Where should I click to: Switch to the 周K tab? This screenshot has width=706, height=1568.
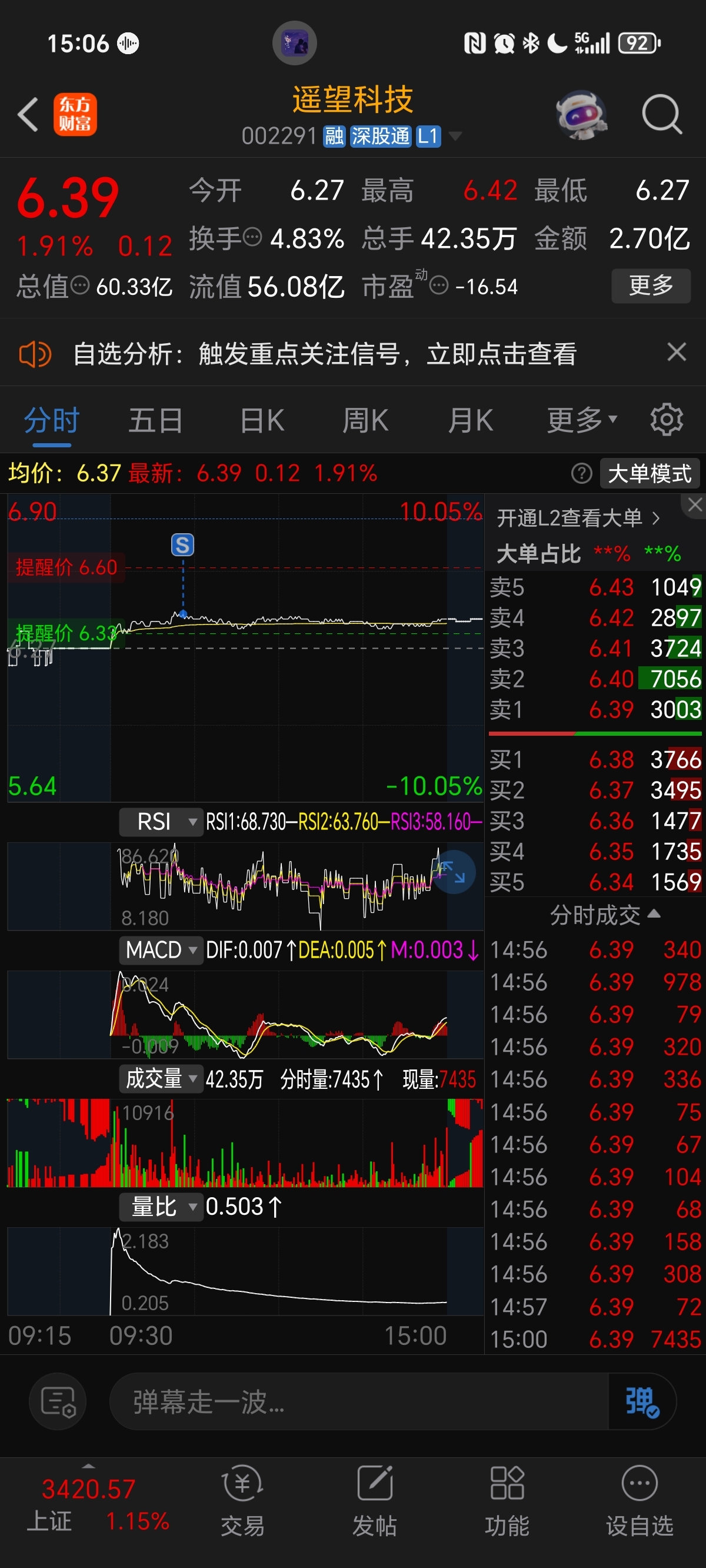[x=365, y=420]
